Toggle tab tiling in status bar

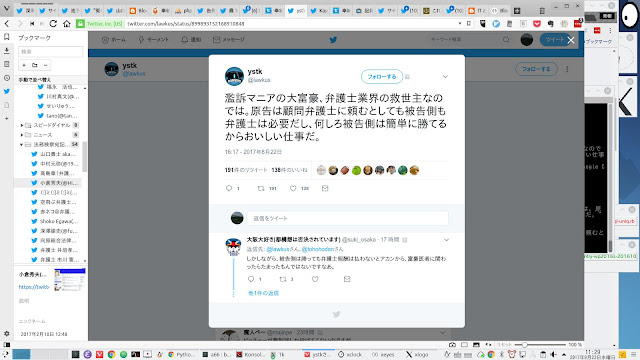464,344
